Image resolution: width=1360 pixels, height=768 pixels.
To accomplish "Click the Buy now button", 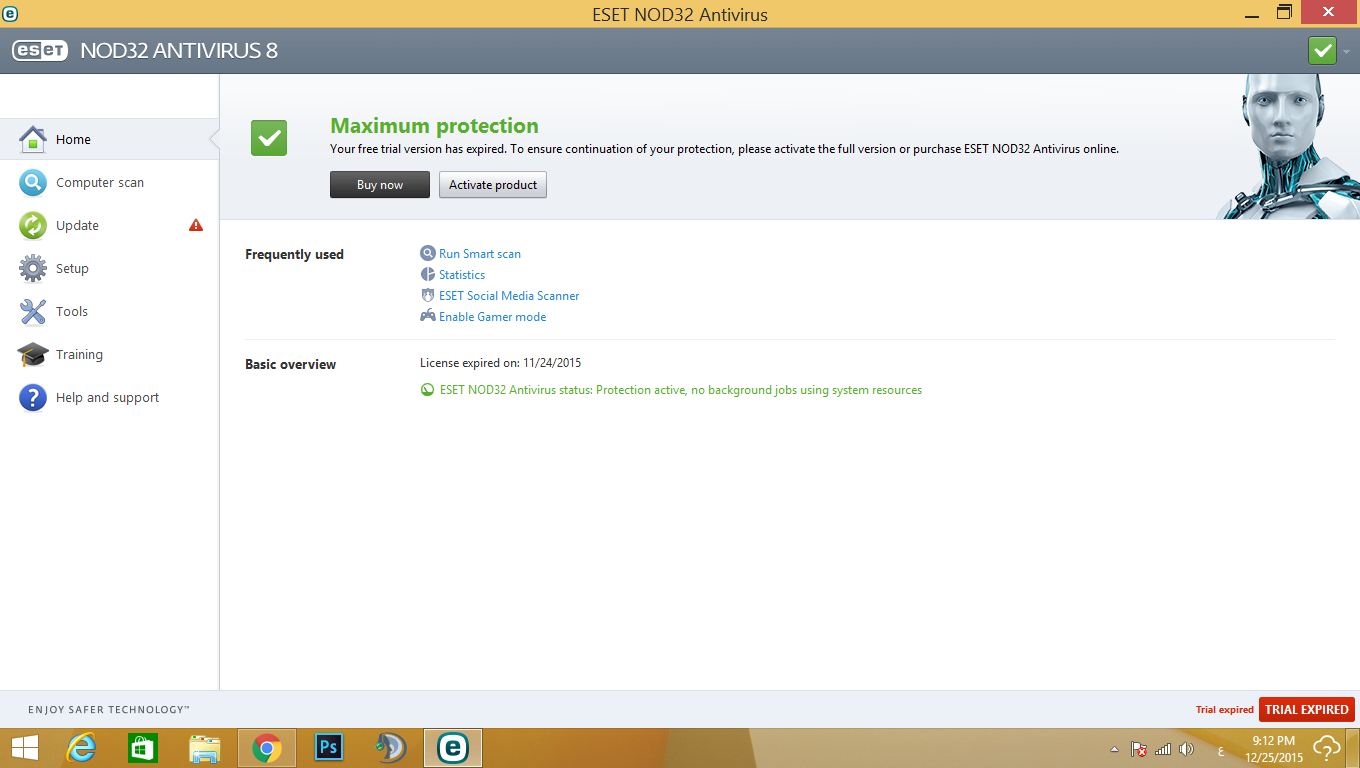I will (380, 185).
